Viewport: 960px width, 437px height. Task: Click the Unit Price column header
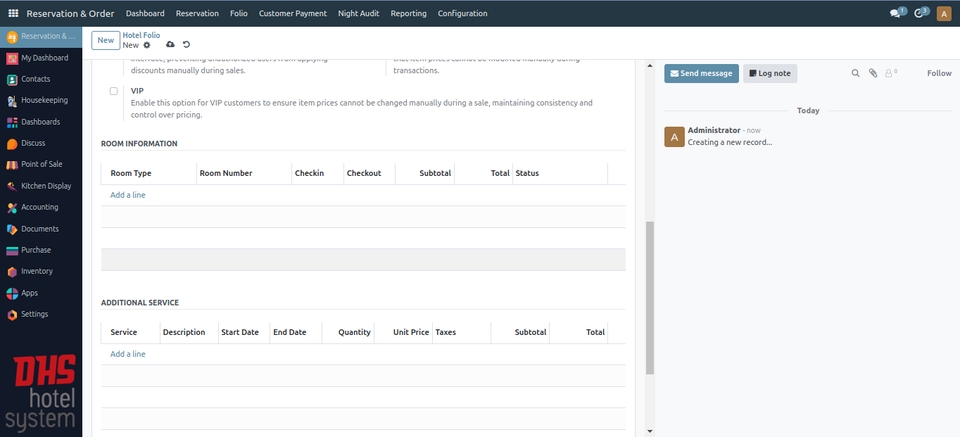click(x=403, y=332)
